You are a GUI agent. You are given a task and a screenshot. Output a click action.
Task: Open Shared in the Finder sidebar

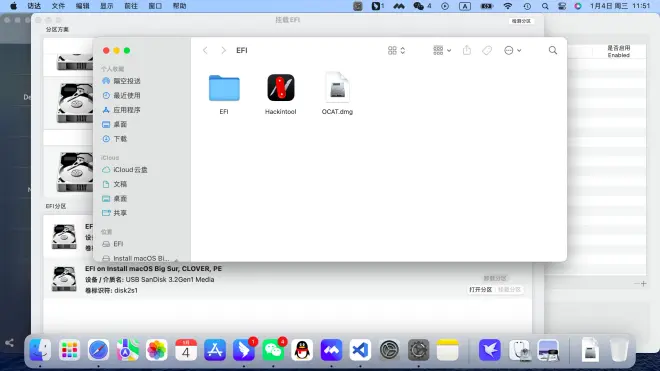[x=114, y=213]
